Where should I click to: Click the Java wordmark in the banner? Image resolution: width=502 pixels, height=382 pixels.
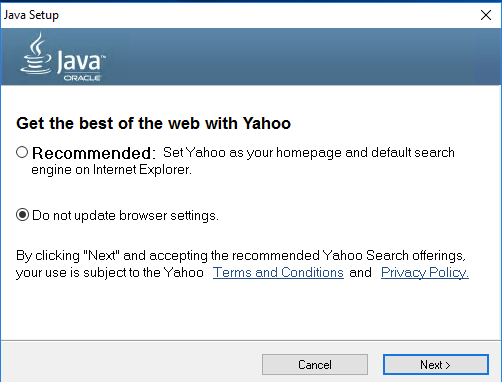pos(81,61)
